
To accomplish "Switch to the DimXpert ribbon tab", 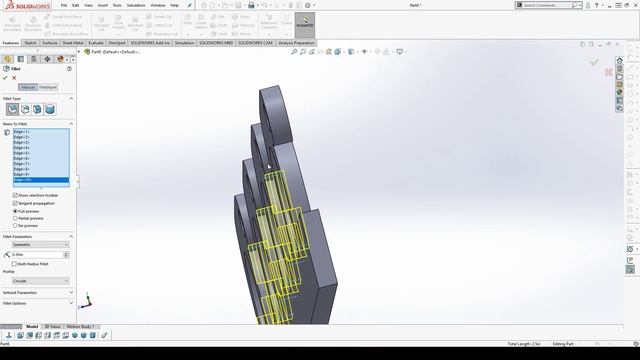I will pyautogui.click(x=117, y=43).
